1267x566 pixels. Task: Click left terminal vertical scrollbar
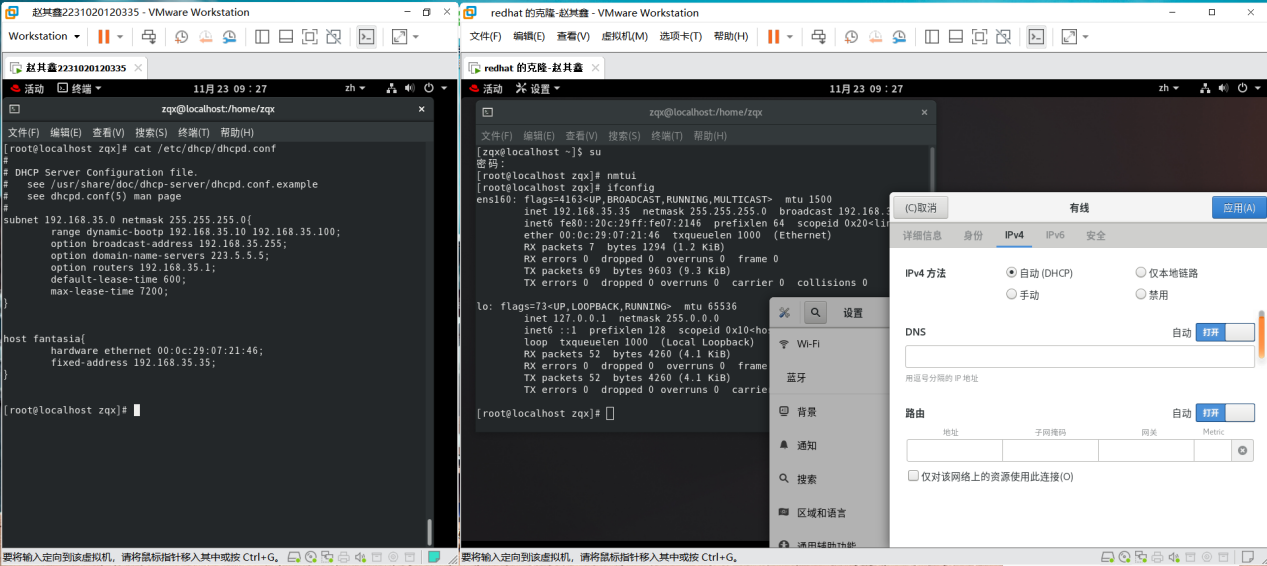pos(430,531)
